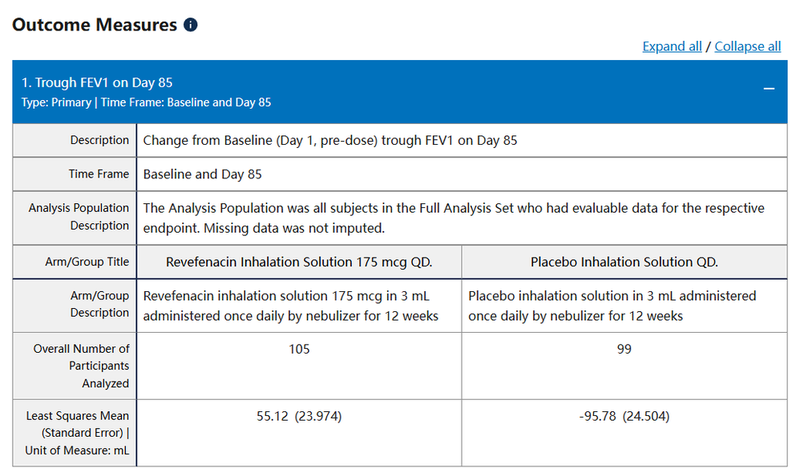
Task: Select the Time Frame row label
Action: pos(99,174)
